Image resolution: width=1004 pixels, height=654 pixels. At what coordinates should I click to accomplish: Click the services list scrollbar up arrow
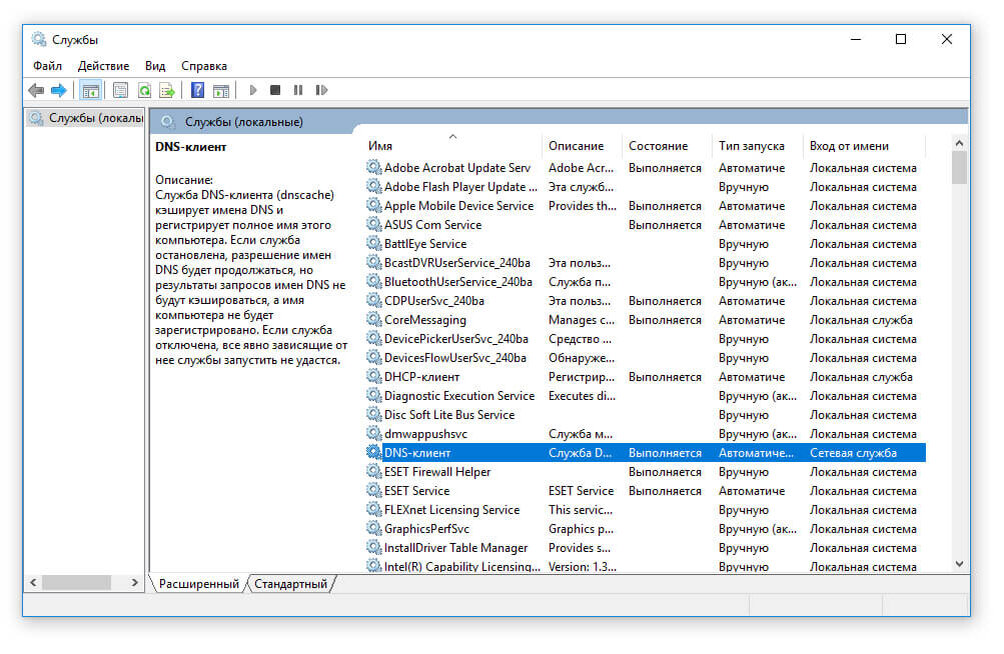pyautogui.click(x=959, y=143)
